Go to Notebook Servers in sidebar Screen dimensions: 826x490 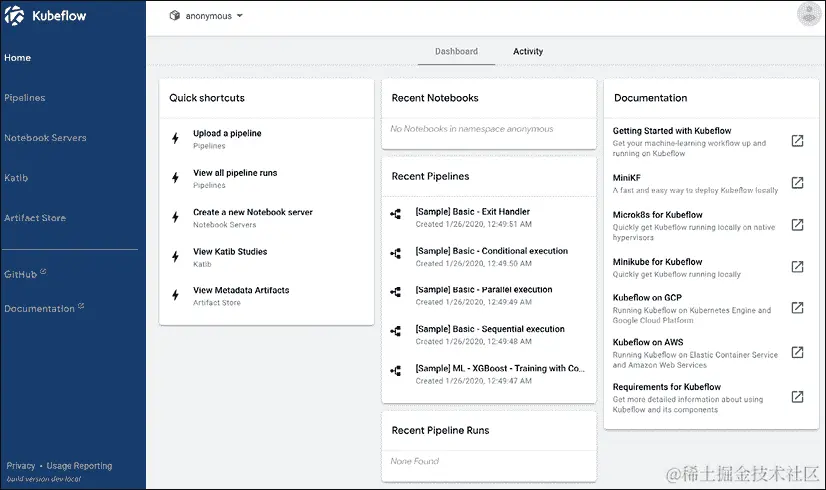click(45, 138)
